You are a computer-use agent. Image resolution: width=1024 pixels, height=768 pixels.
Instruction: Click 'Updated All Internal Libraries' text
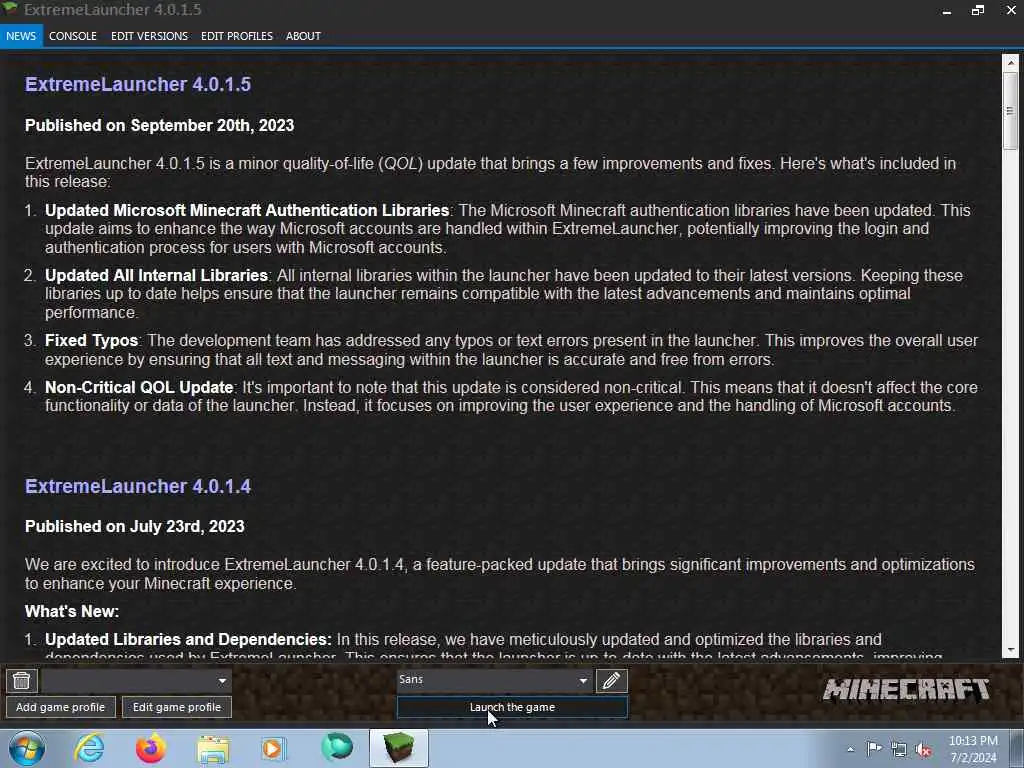click(156, 276)
